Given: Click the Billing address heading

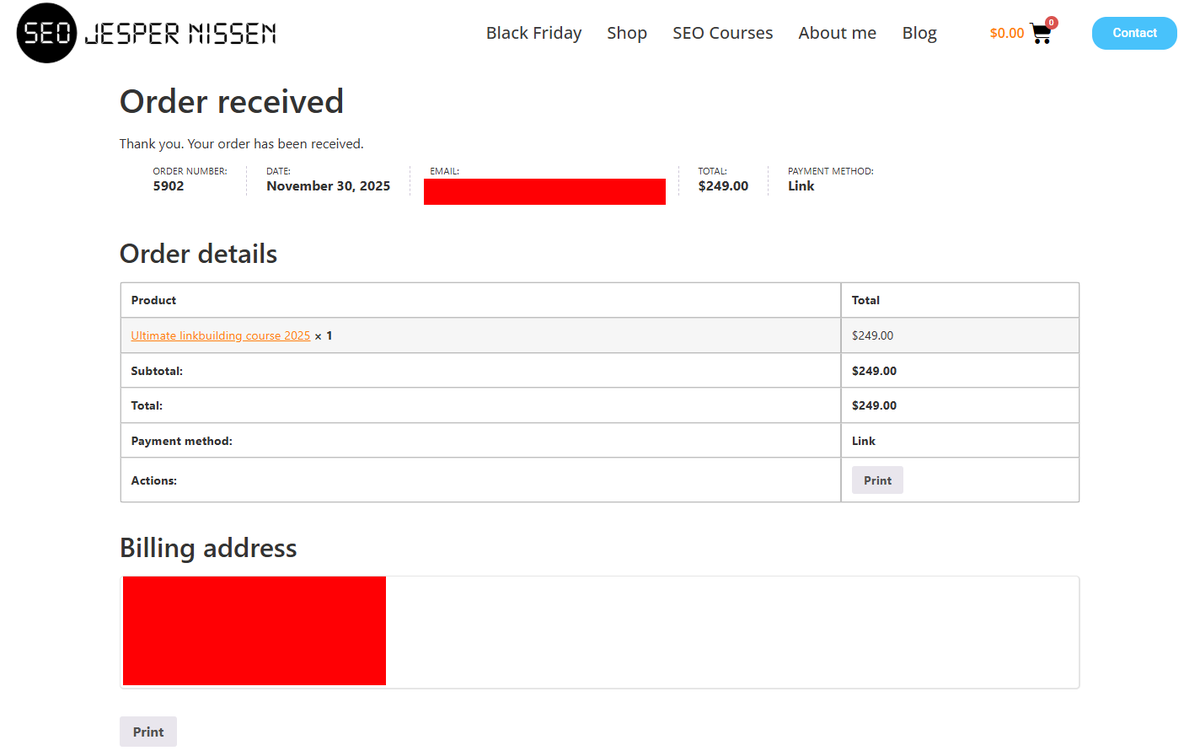Looking at the screenshot, I should click(208, 548).
